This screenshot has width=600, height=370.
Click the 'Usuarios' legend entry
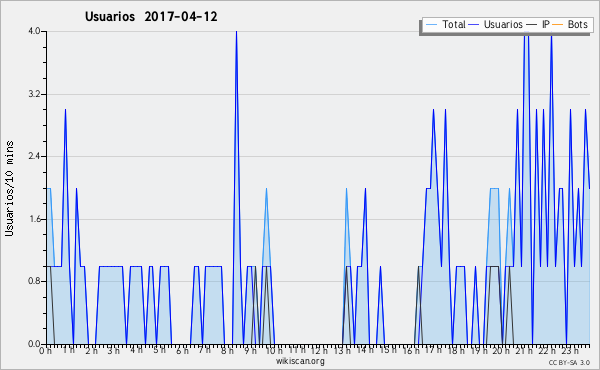(x=496, y=24)
